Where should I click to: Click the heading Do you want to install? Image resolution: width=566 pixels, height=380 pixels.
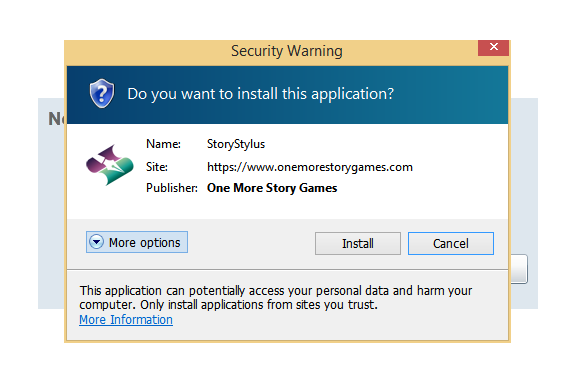click(x=260, y=94)
